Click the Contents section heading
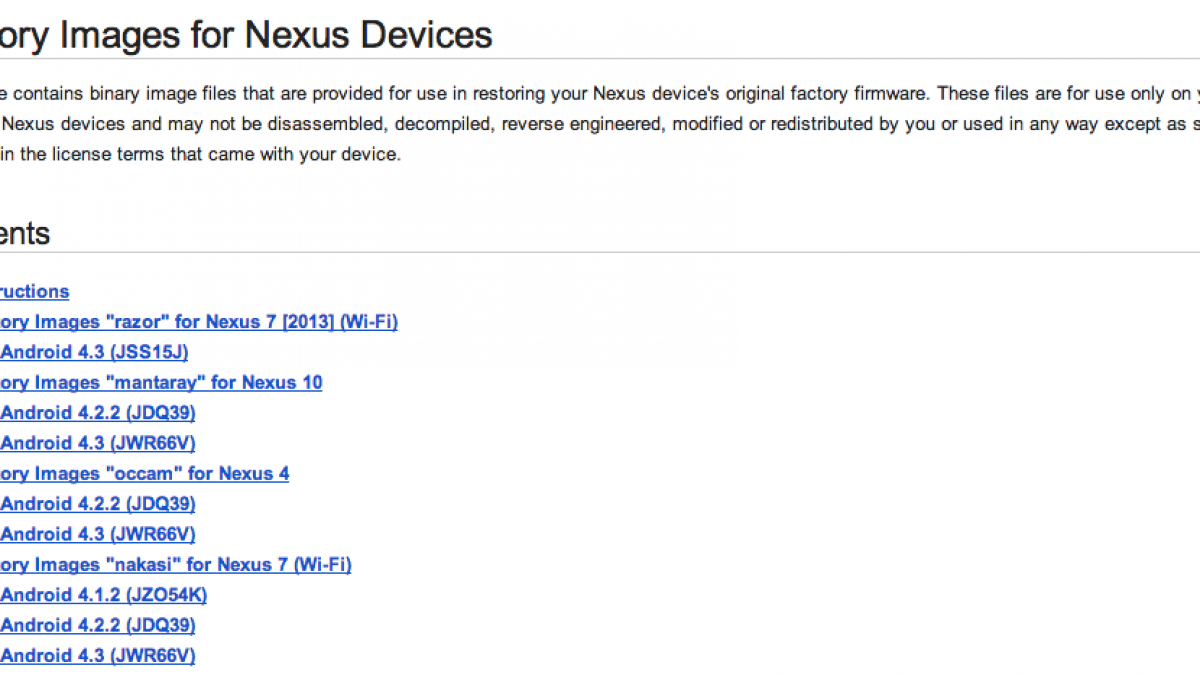This screenshot has width=1200, height=675. pos(25,234)
